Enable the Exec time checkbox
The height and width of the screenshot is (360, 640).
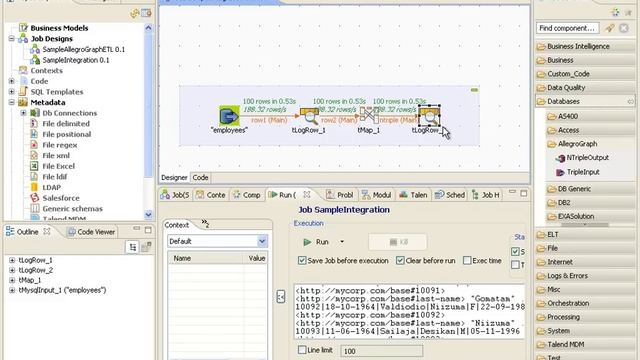pyautogui.click(x=467, y=260)
